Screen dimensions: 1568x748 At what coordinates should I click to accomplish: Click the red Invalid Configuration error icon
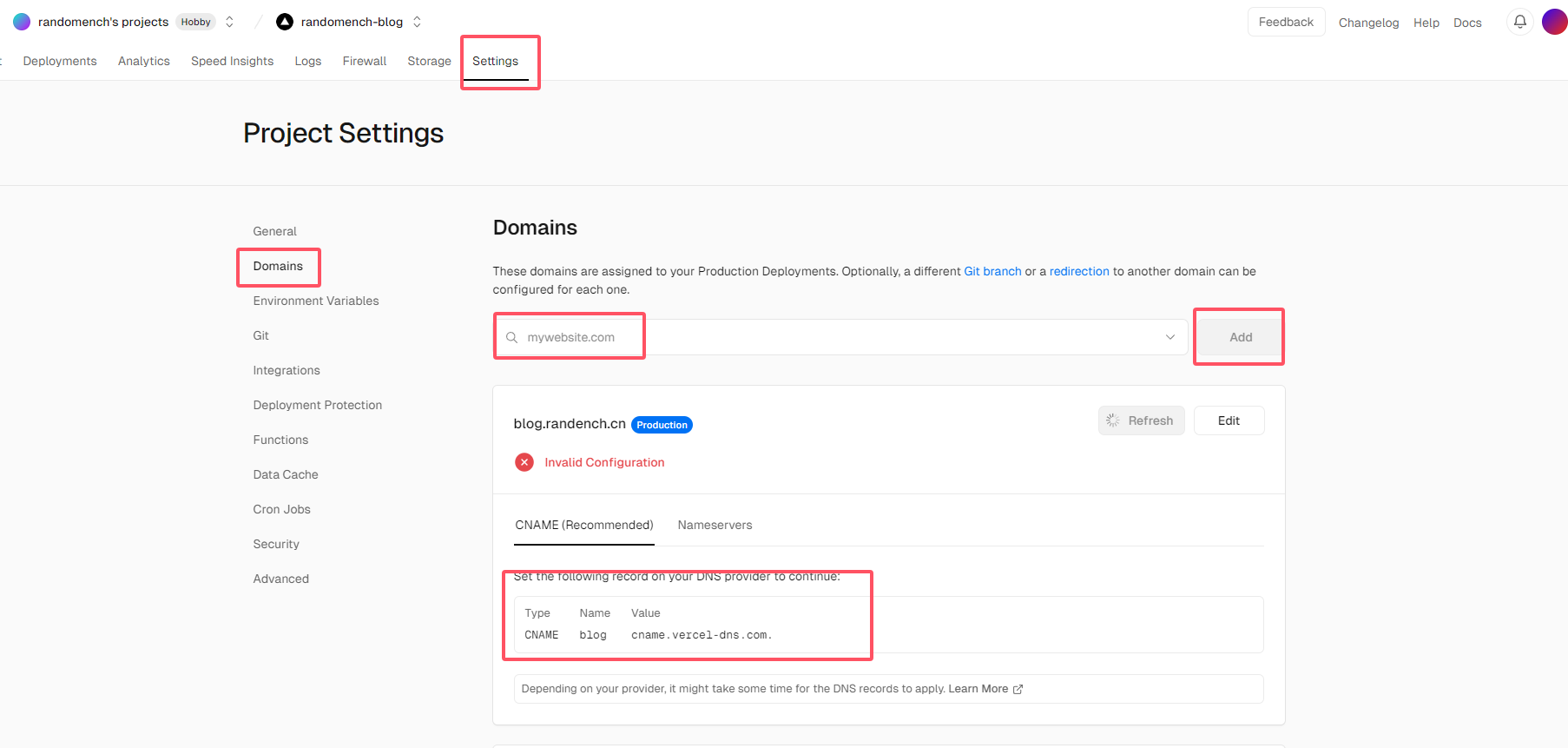click(524, 462)
